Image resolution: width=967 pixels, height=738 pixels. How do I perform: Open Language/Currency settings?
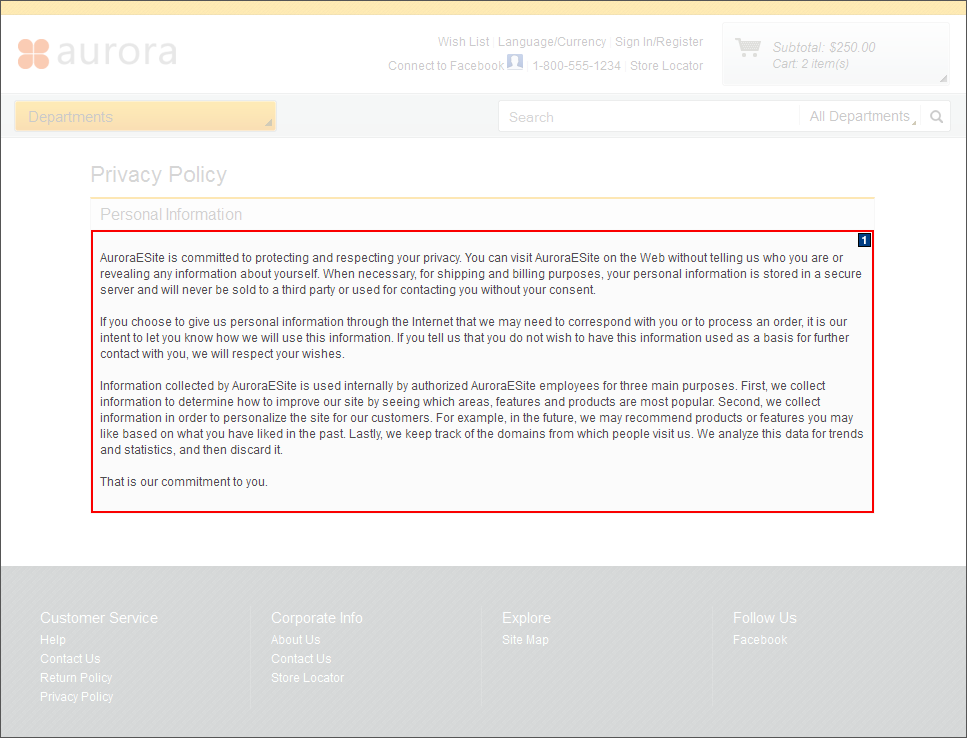click(x=552, y=42)
